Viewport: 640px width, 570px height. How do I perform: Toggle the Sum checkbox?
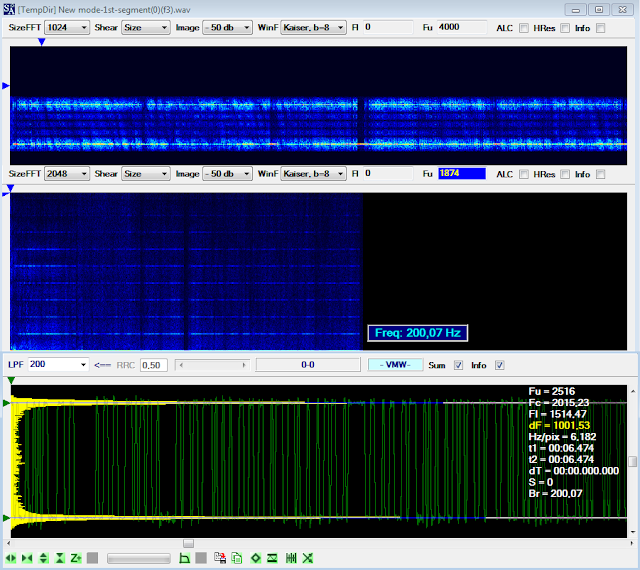[459, 365]
